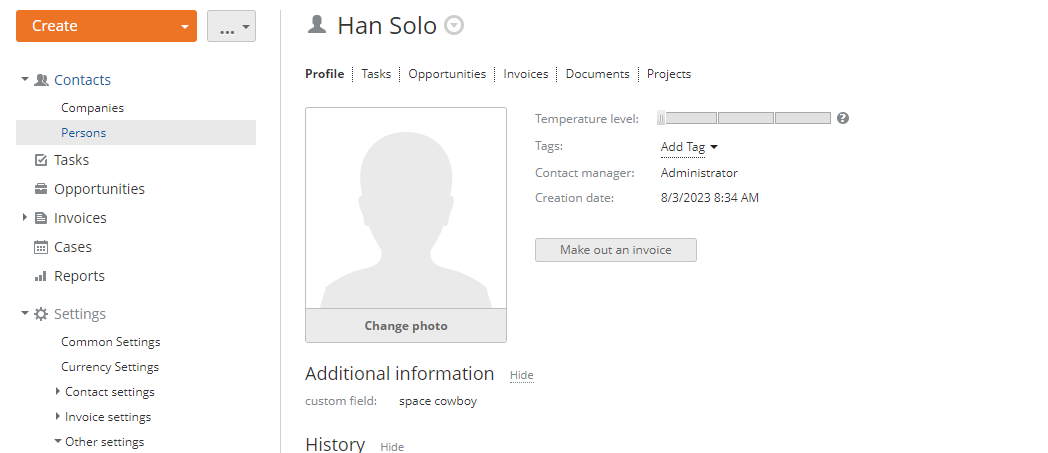This screenshot has width=1048, height=453.
Task: Open the Settings section
Action: coord(80,314)
